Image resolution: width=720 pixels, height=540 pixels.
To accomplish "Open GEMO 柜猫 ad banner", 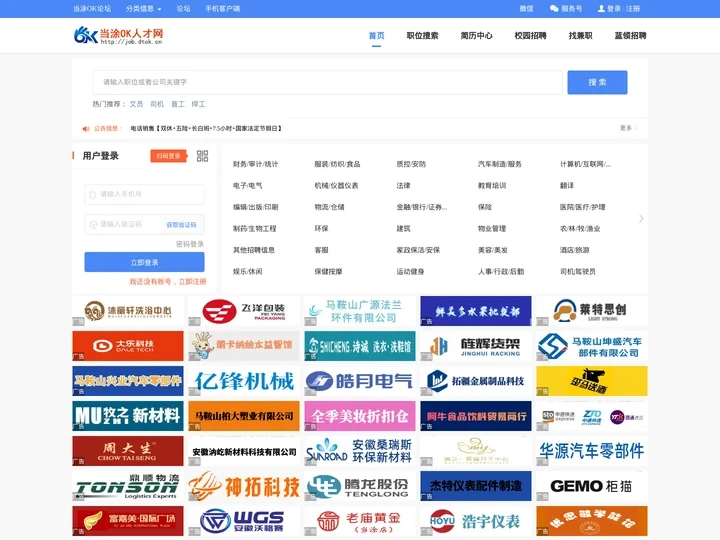I will click(x=592, y=486).
